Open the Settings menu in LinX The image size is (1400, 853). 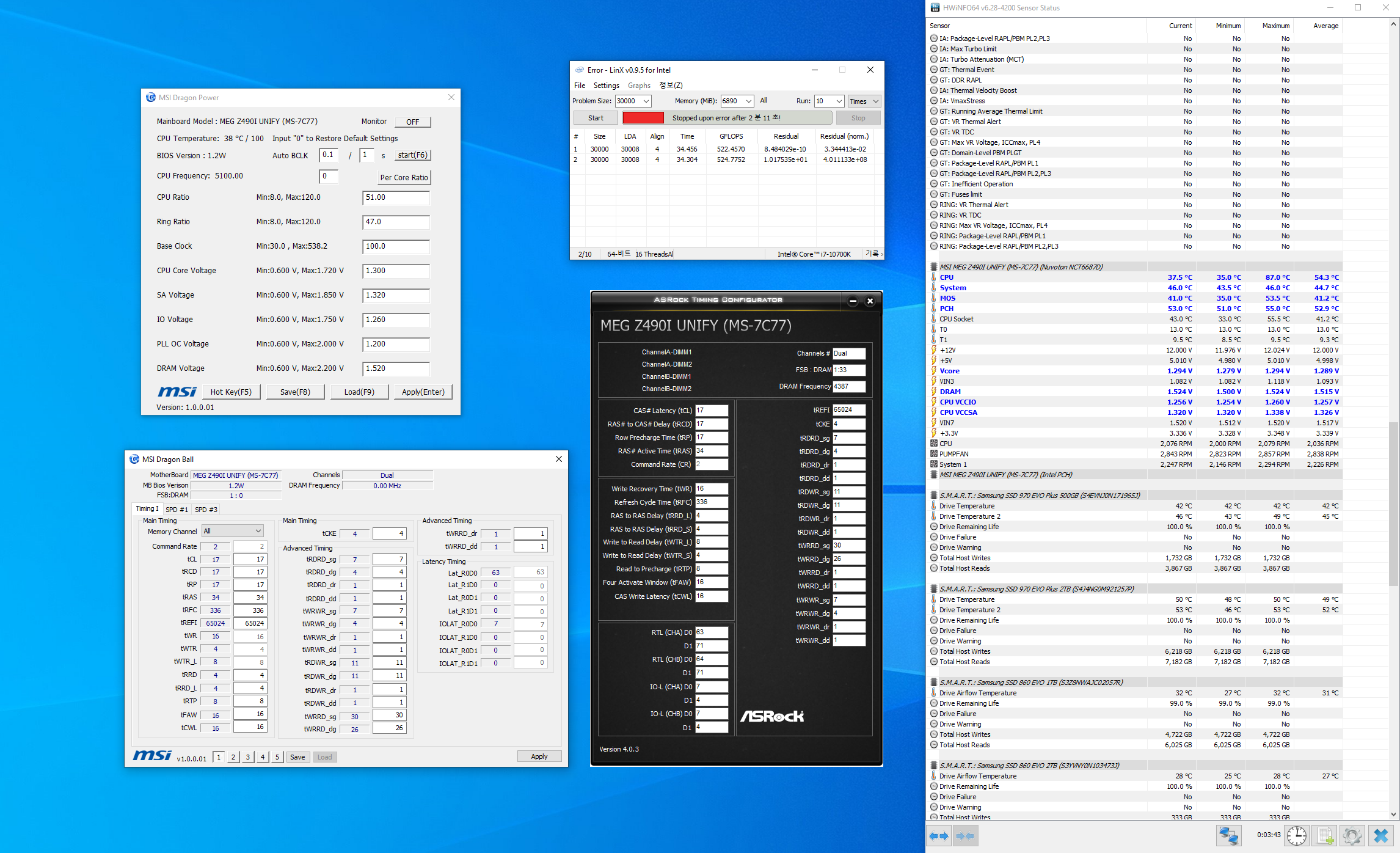click(x=606, y=86)
